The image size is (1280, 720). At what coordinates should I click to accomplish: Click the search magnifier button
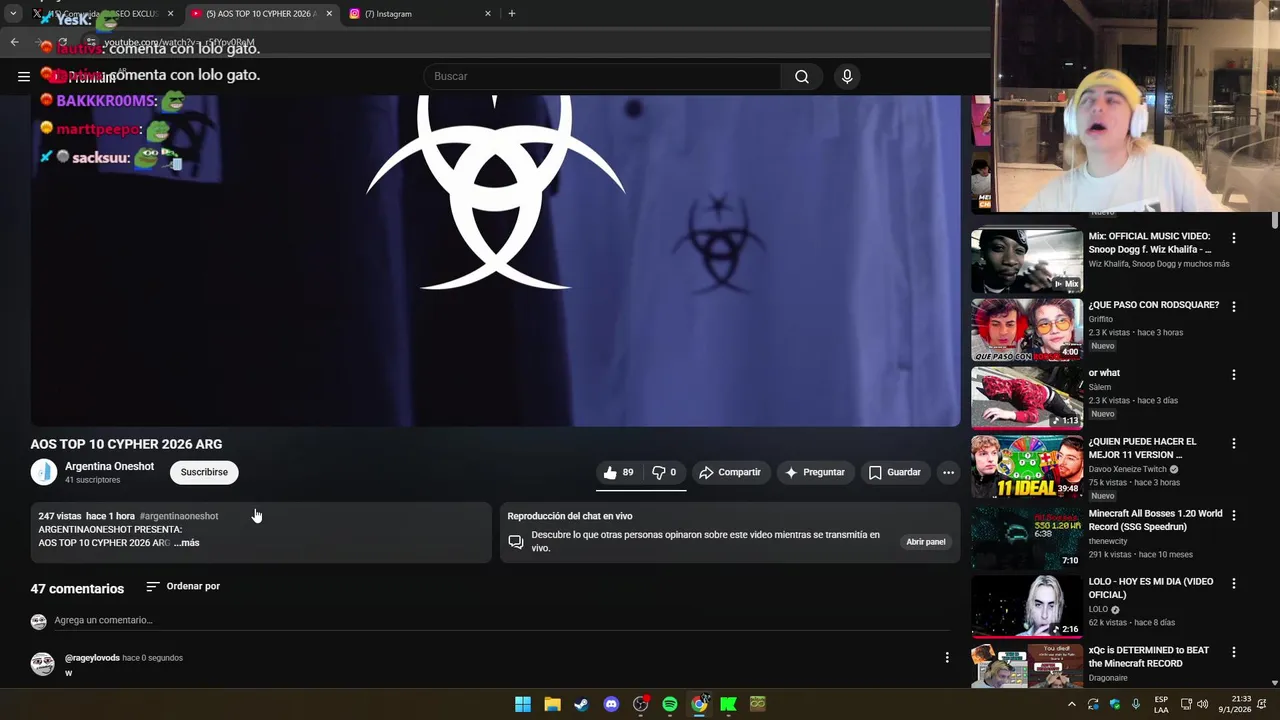click(802, 76)
